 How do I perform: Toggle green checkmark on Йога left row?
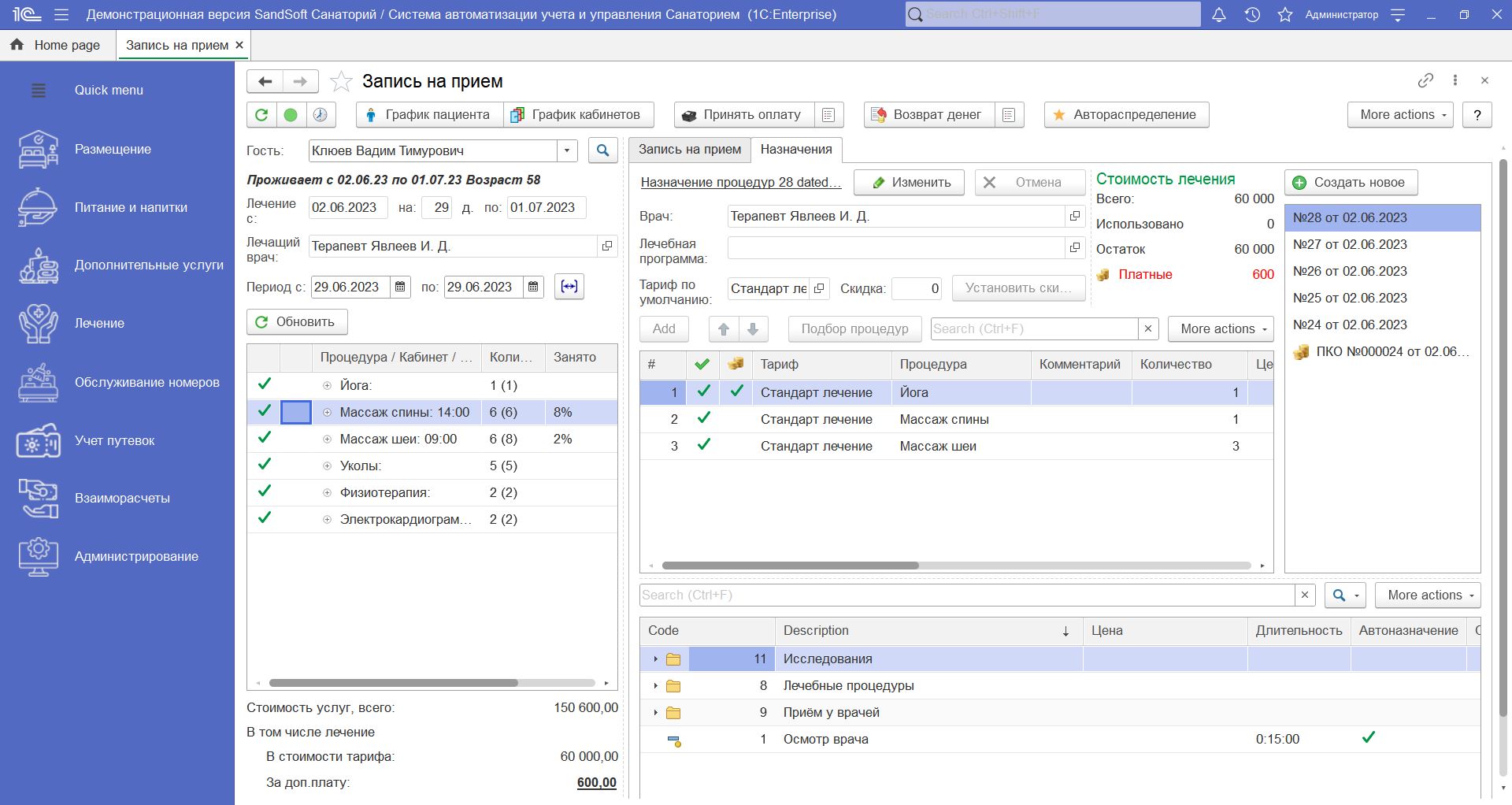[265, 384]
